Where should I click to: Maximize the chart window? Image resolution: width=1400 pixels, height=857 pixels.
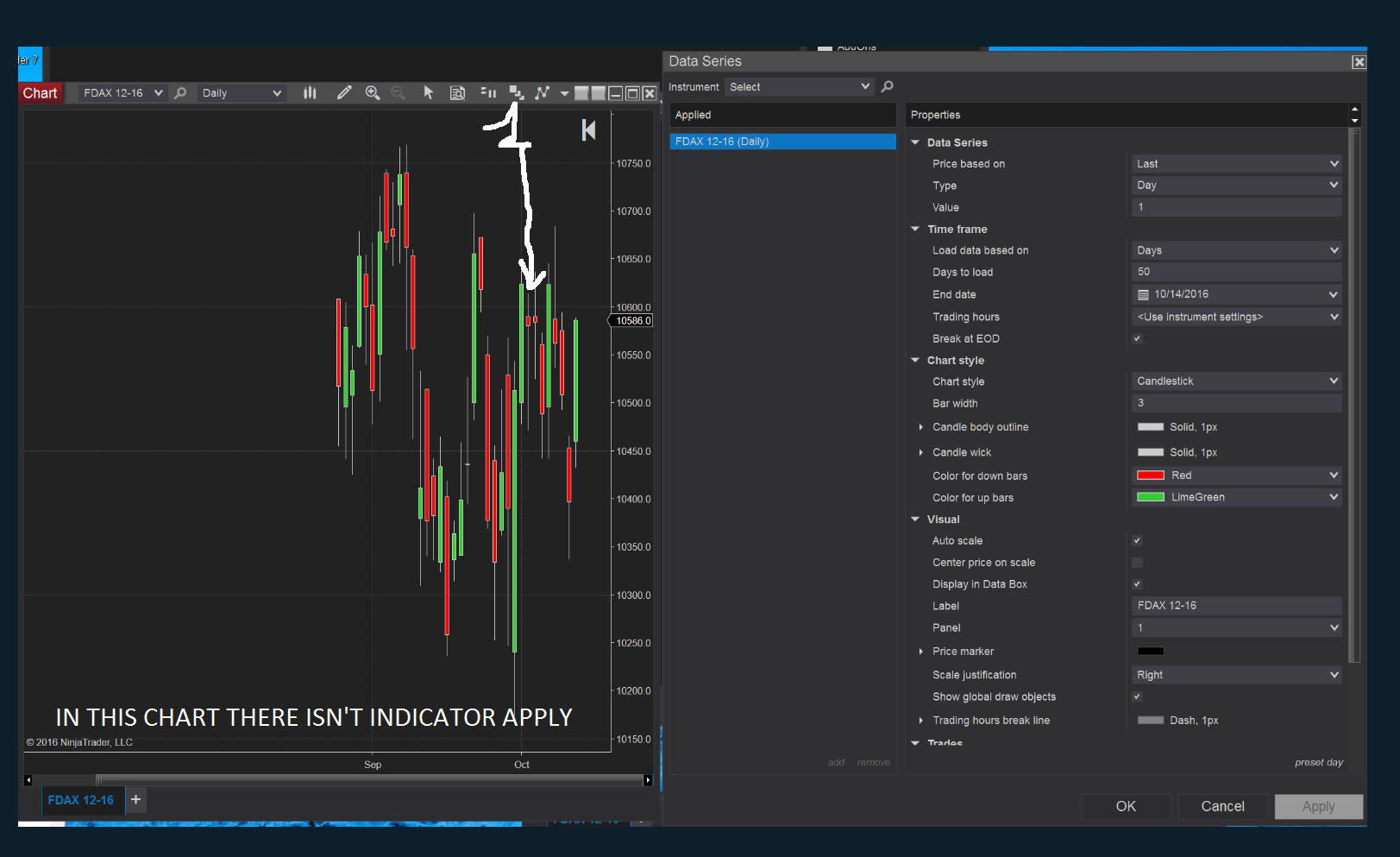click(x=632, y=93)
